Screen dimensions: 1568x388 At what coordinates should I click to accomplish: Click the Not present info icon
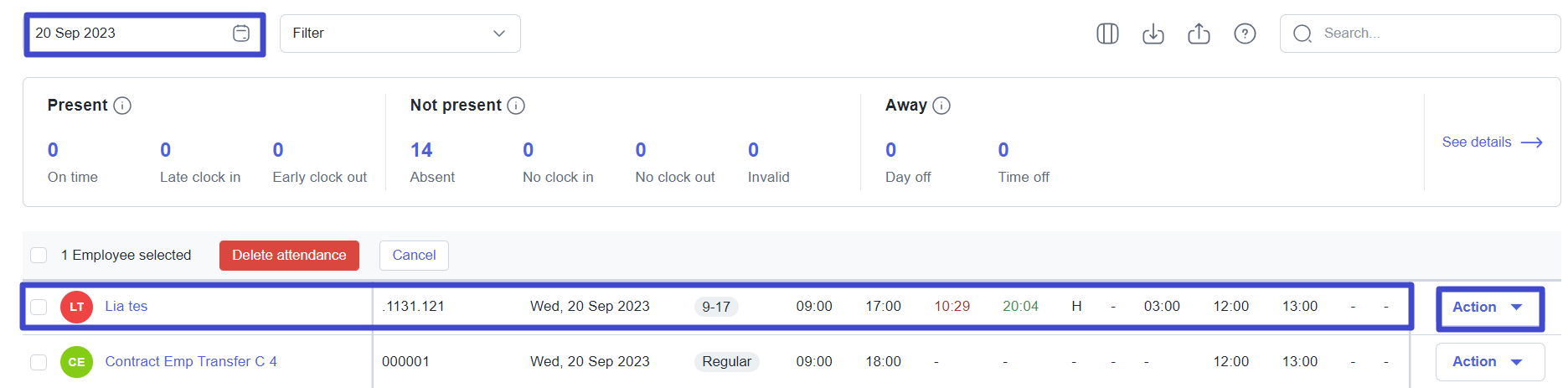point(516,106)
